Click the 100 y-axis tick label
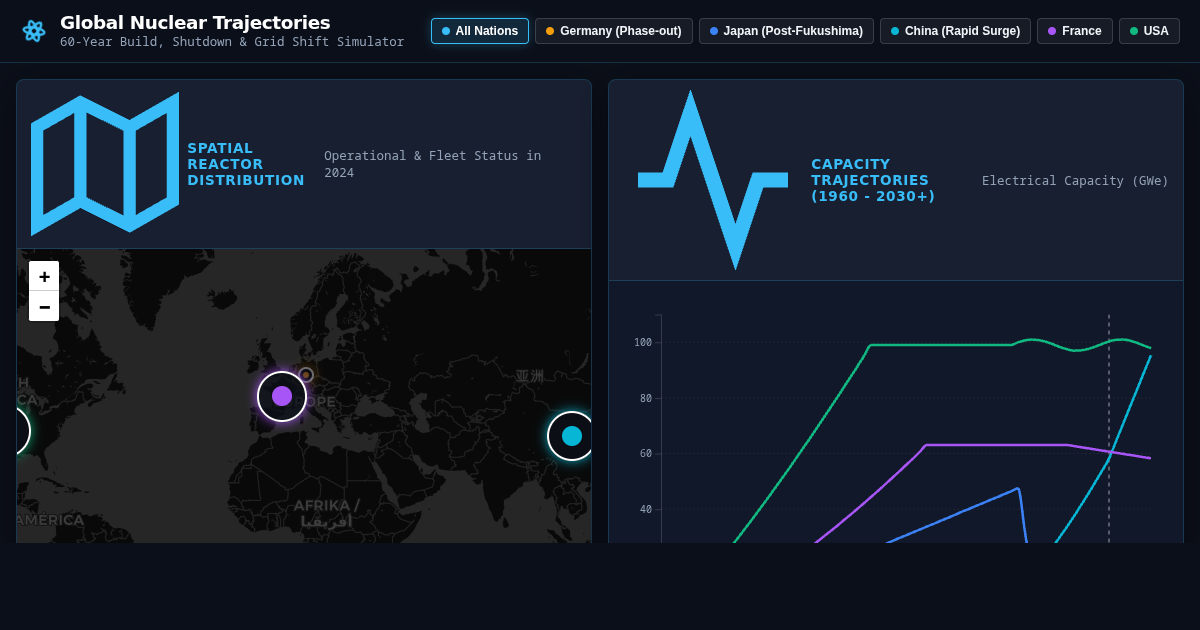This screenshot has width=1200, height=630. coord(643,342)
